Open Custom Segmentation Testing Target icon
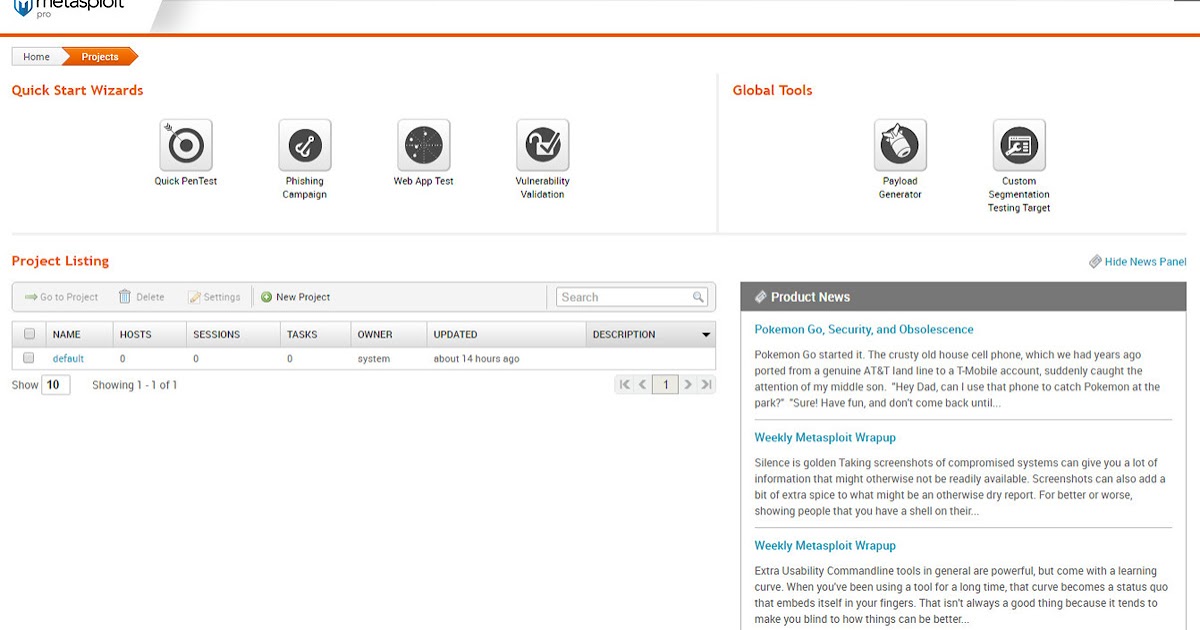Image resolution: width=1200 pixels, height=630 pixels. coord(1019,145)
